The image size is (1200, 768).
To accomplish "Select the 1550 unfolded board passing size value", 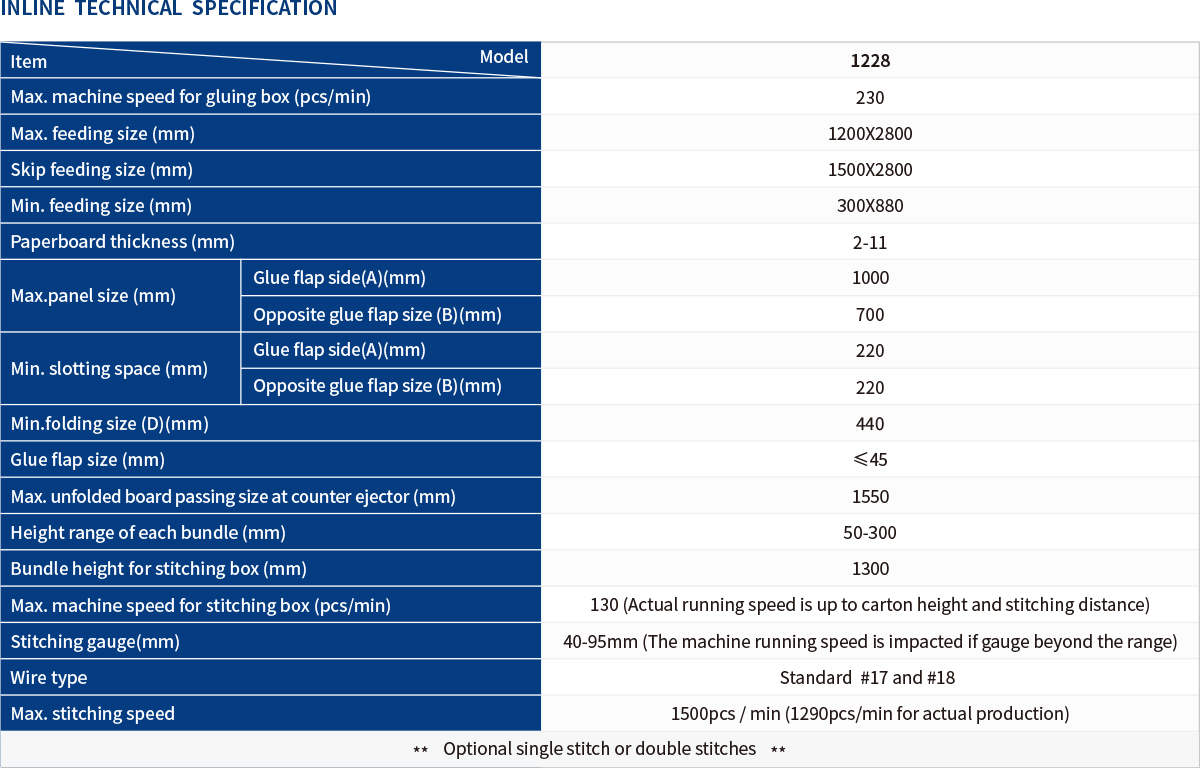I will [870, 497].
